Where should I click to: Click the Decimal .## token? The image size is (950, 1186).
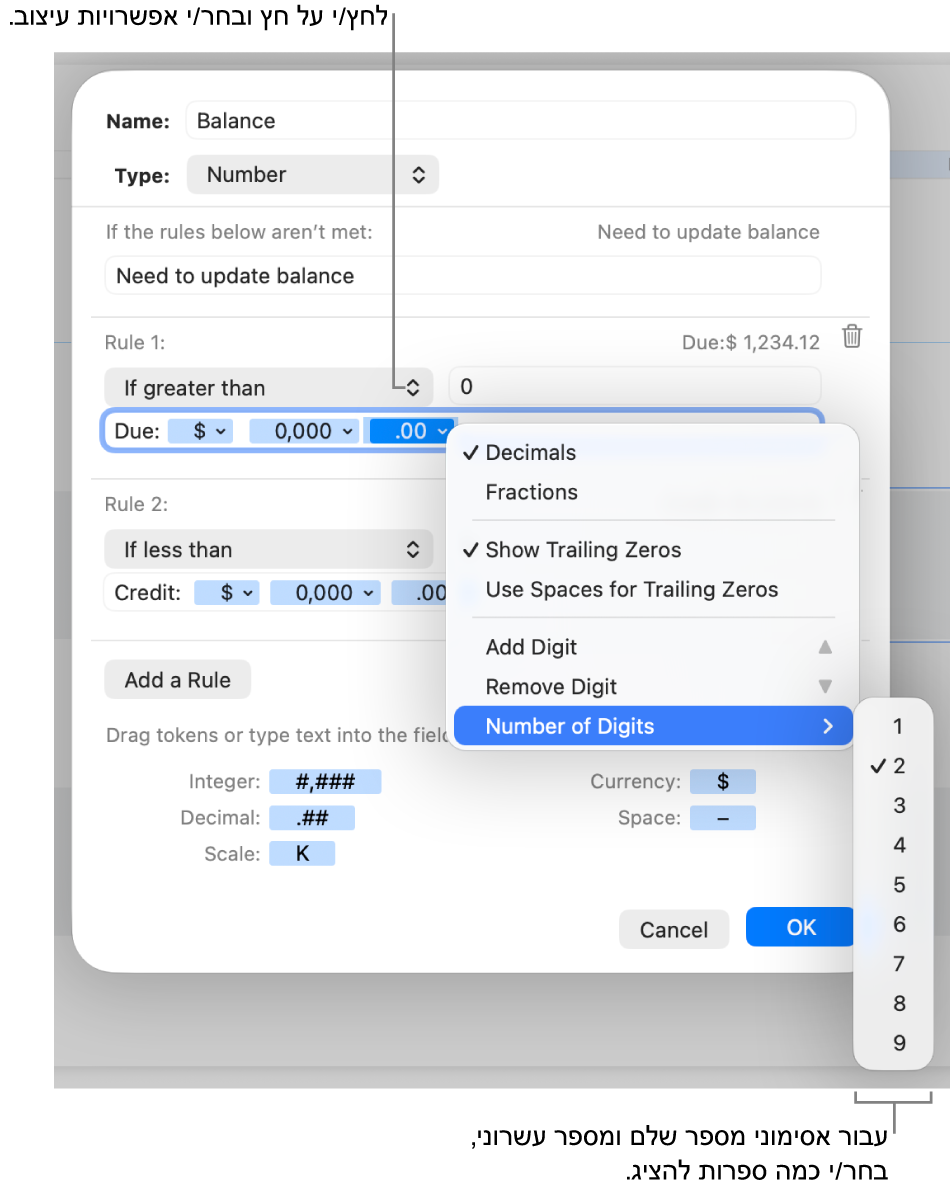pyautogui.click(x=312, y=818)
